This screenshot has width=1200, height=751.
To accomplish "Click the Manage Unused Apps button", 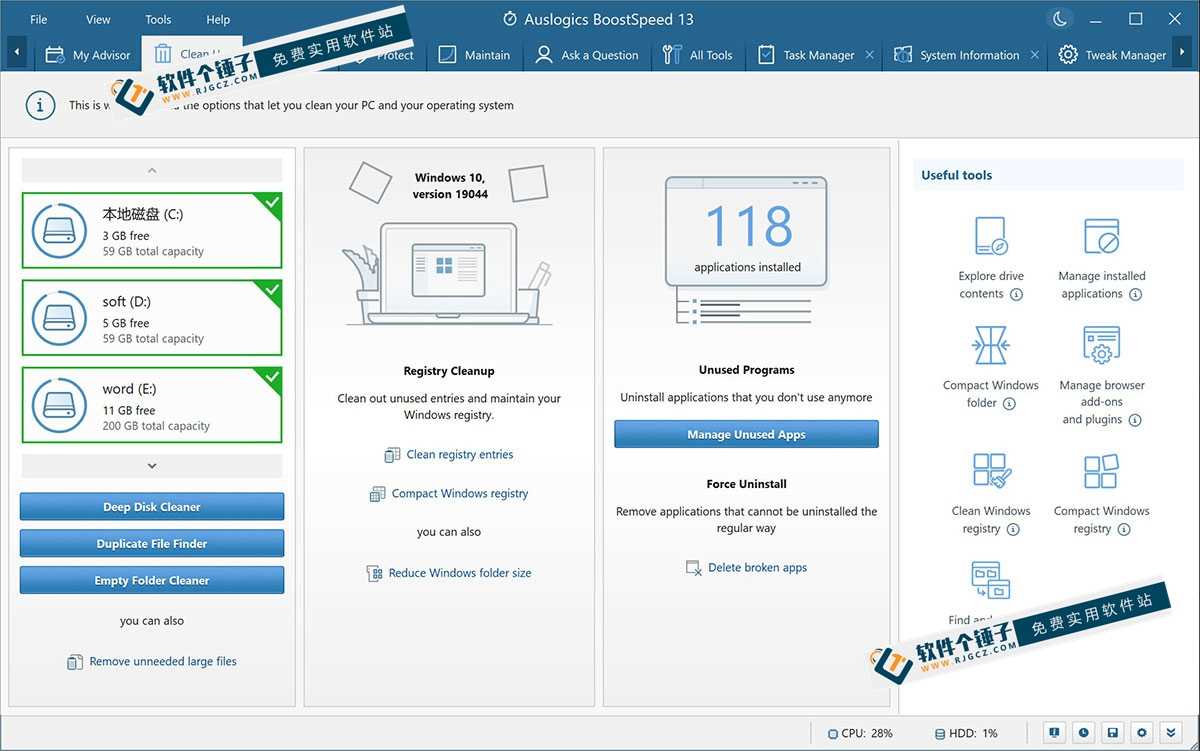I will (746, 434).
